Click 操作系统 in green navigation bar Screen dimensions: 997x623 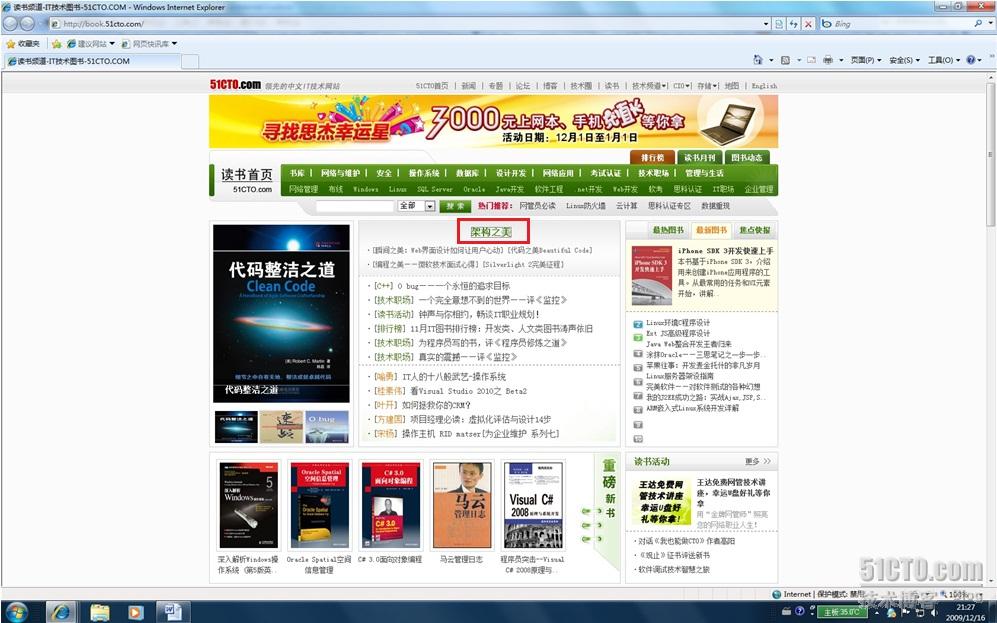424,173
